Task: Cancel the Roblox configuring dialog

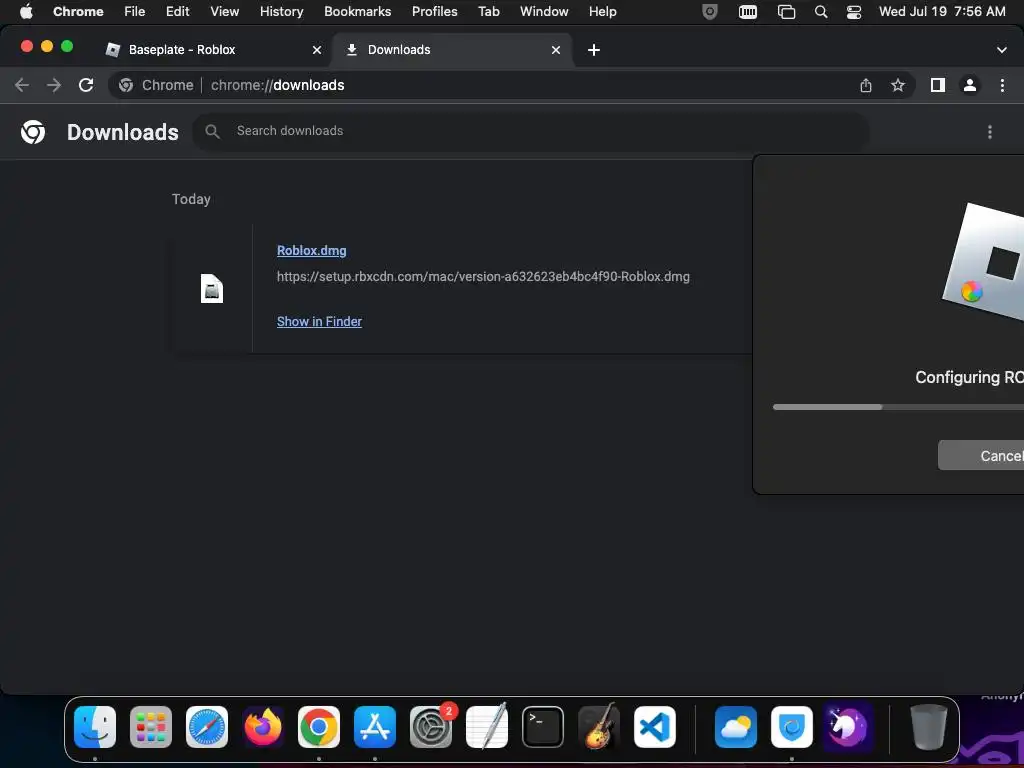Action: (981, 455)
